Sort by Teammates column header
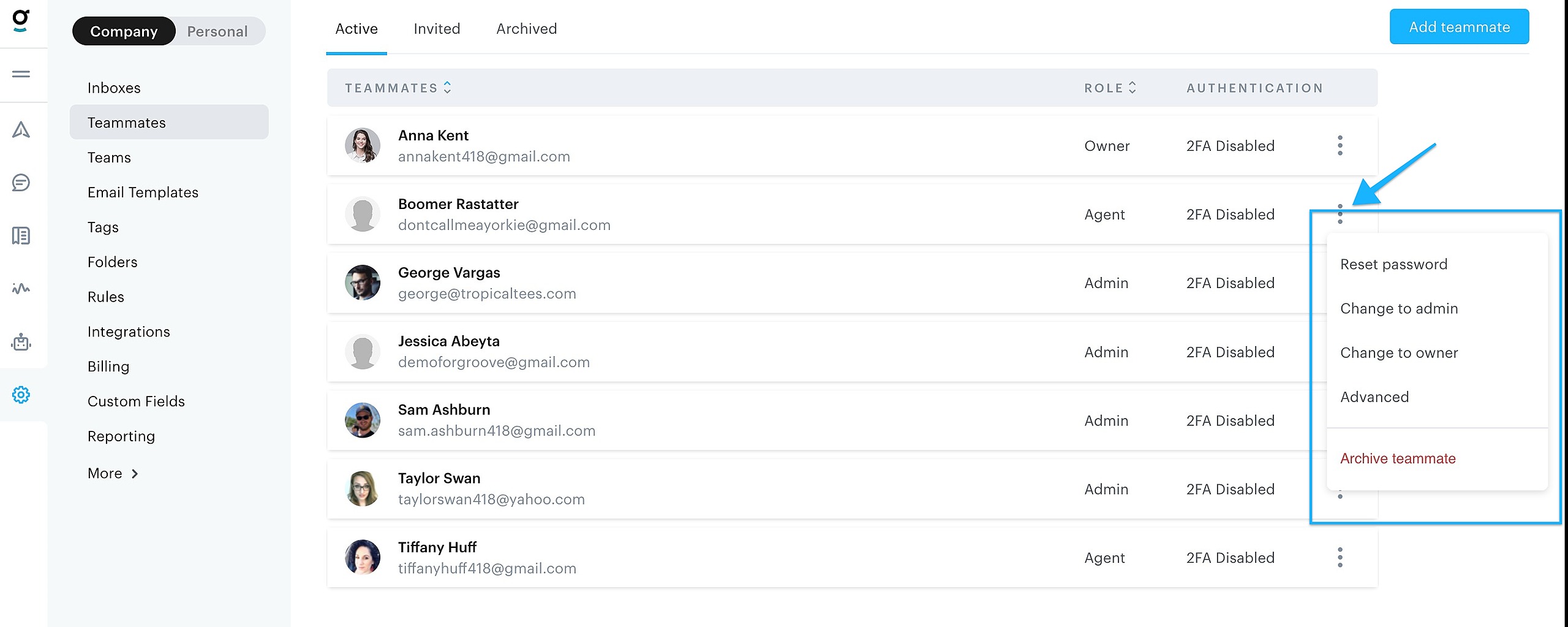The width and height of the screenshot is (1568, 627). tap(398, 88)
